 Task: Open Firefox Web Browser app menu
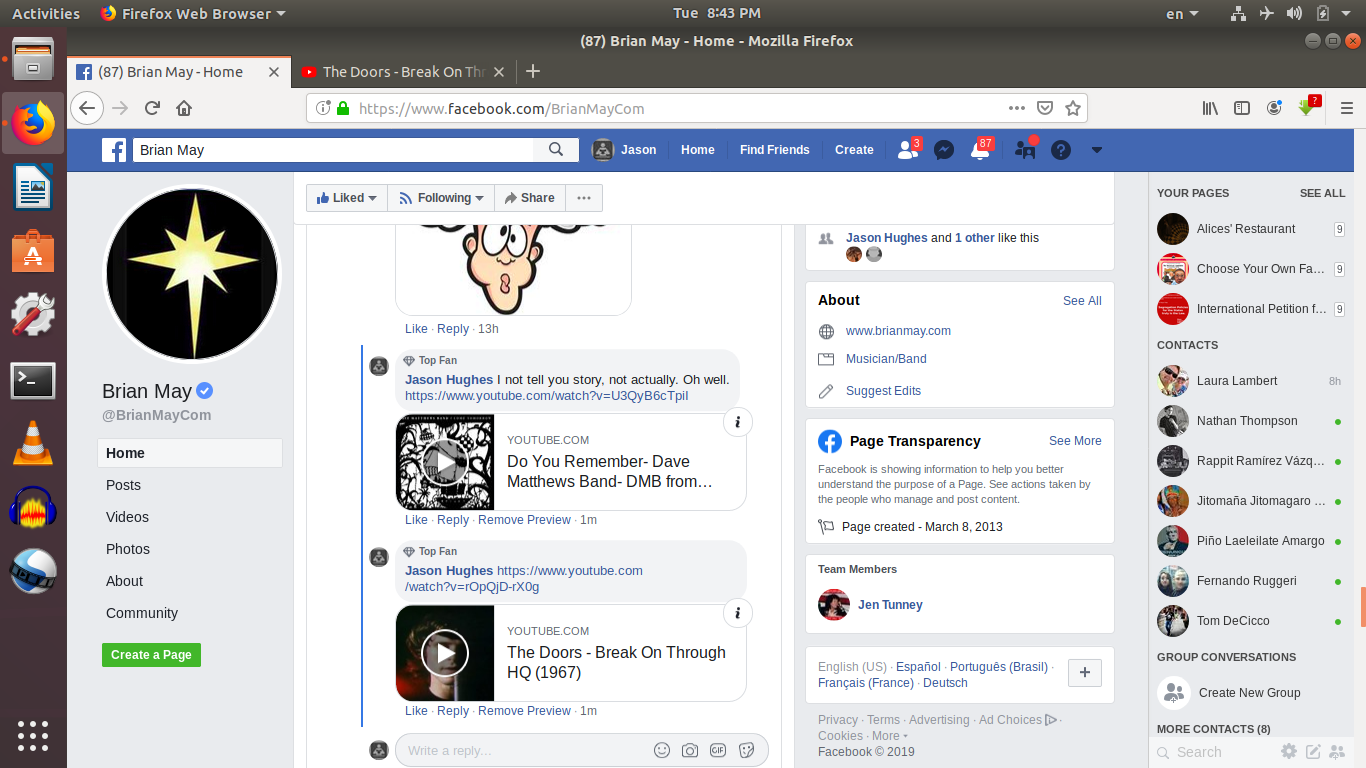[192, 13]
